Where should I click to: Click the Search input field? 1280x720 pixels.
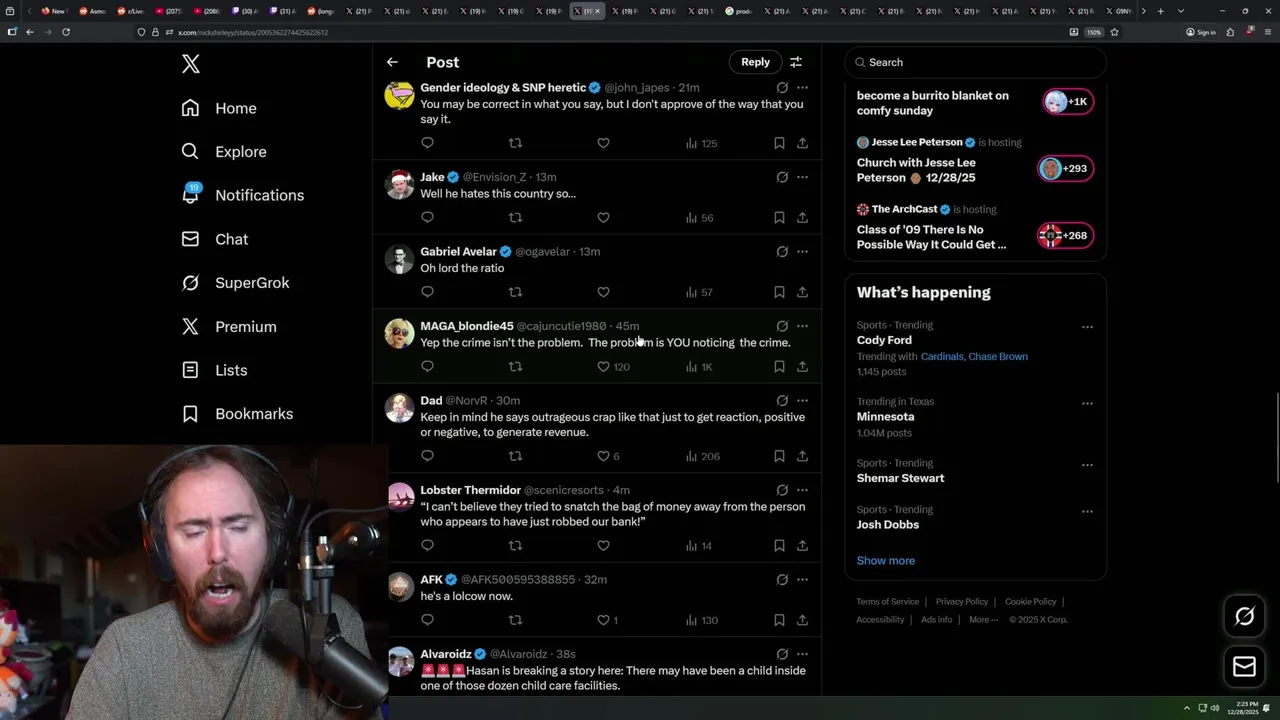[976, 62]
